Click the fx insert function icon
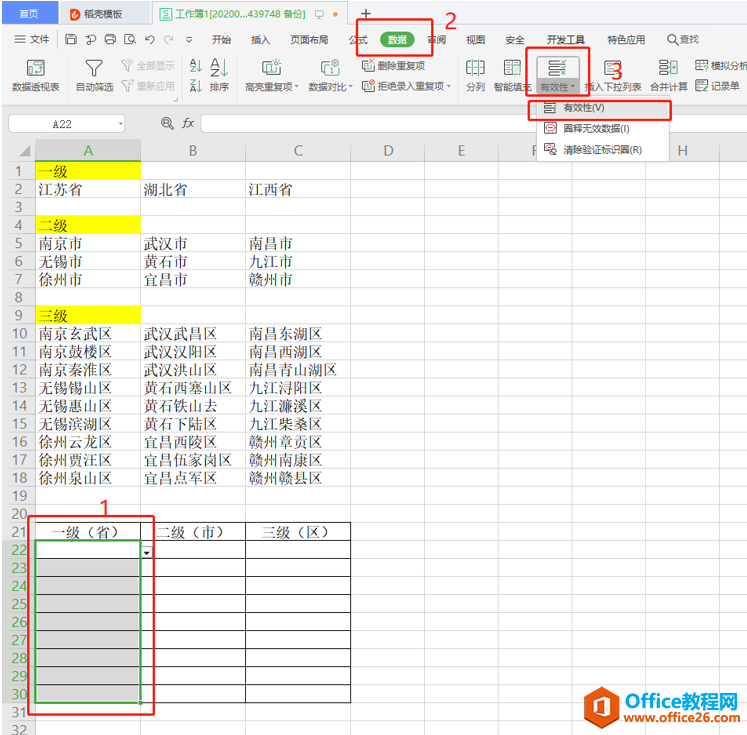 188,124
